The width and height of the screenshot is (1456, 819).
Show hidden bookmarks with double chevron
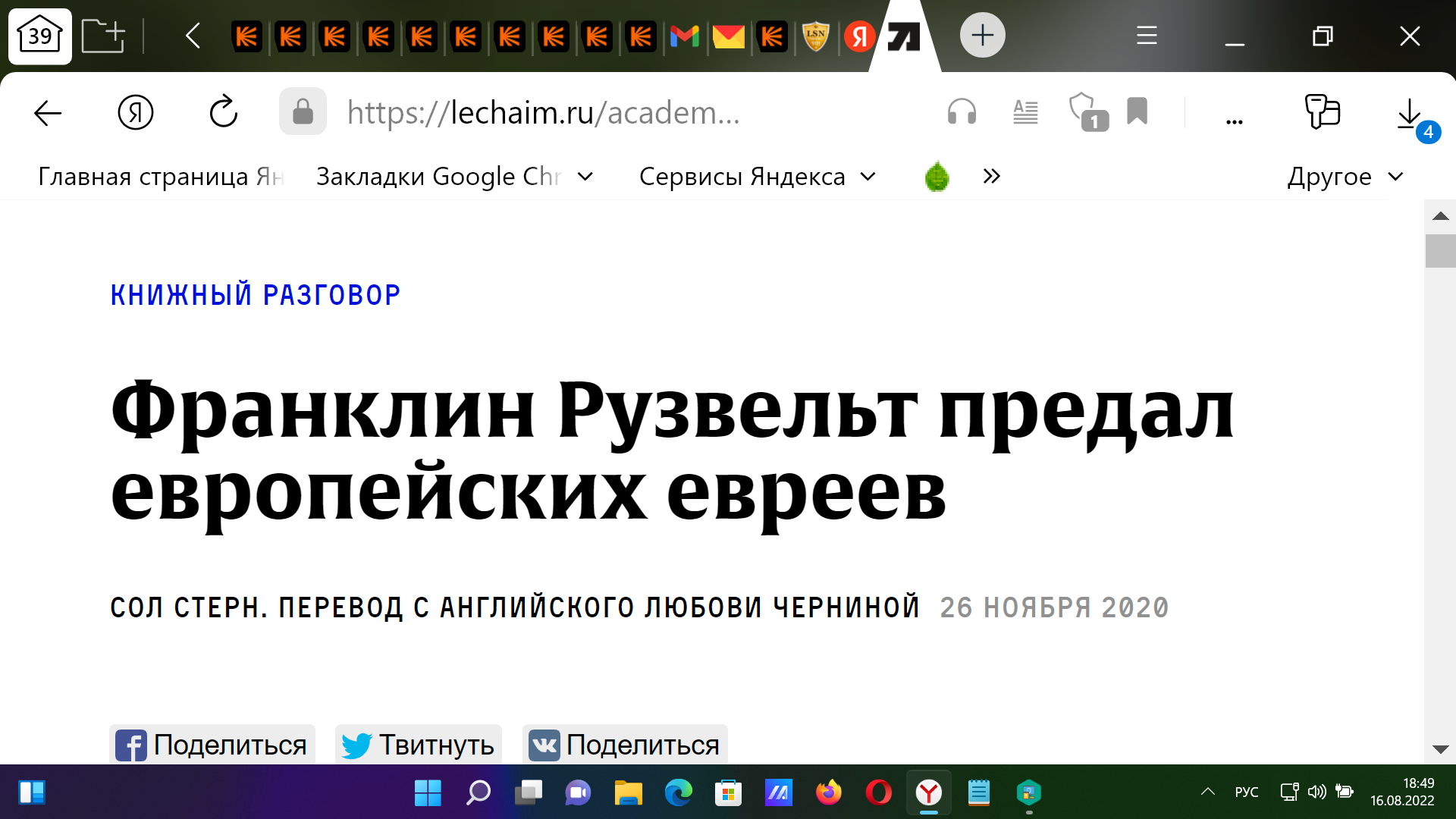991,177
